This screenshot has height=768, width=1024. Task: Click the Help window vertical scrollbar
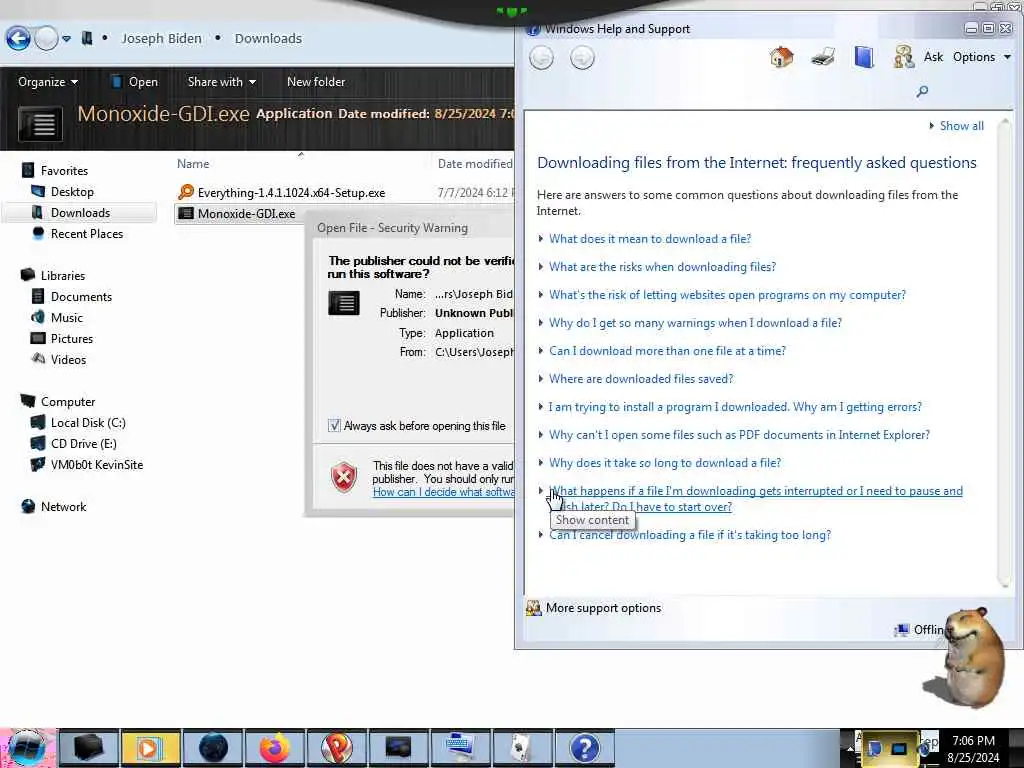[x=1004, y=353]
